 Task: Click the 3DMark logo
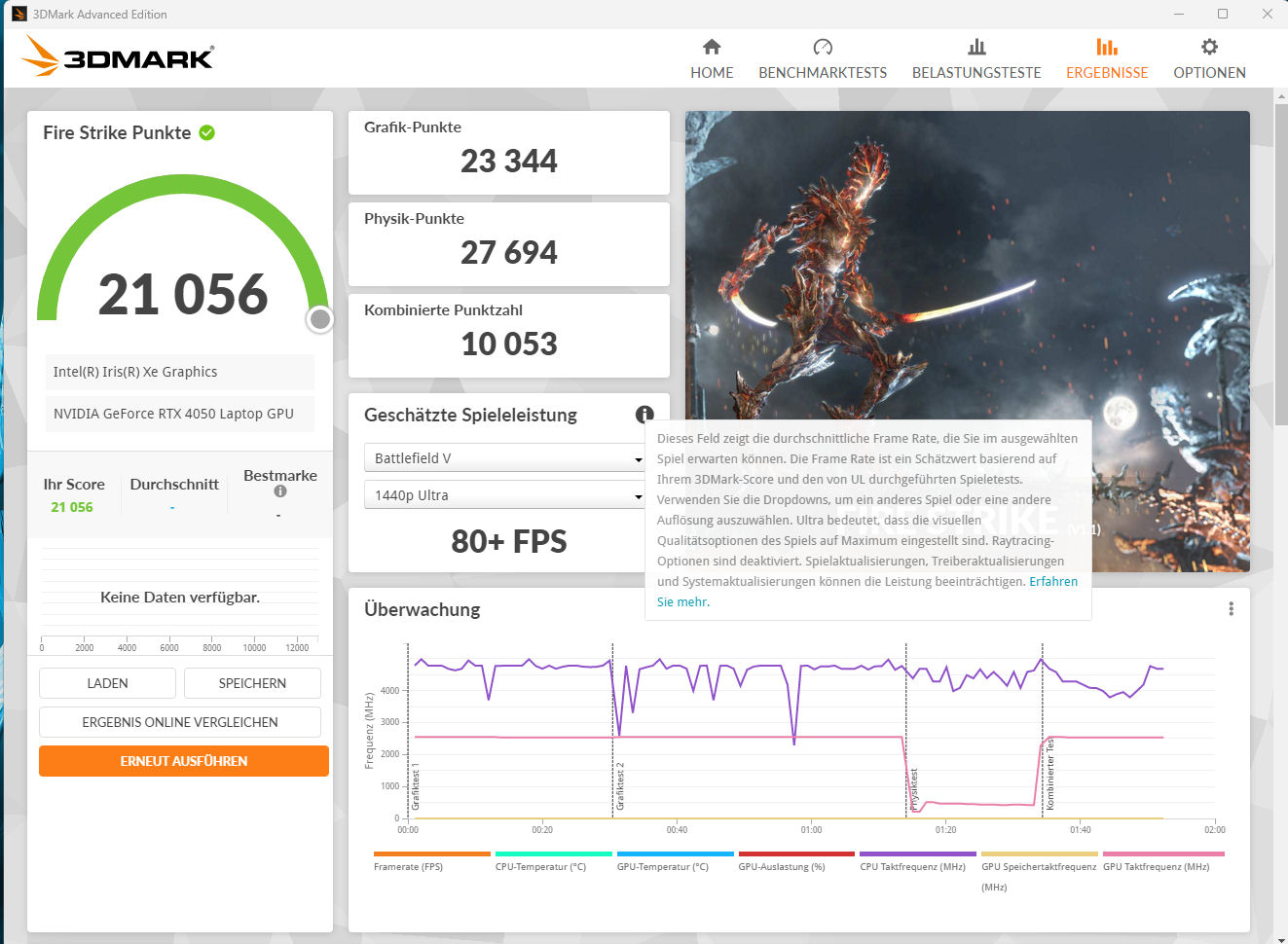117,56
